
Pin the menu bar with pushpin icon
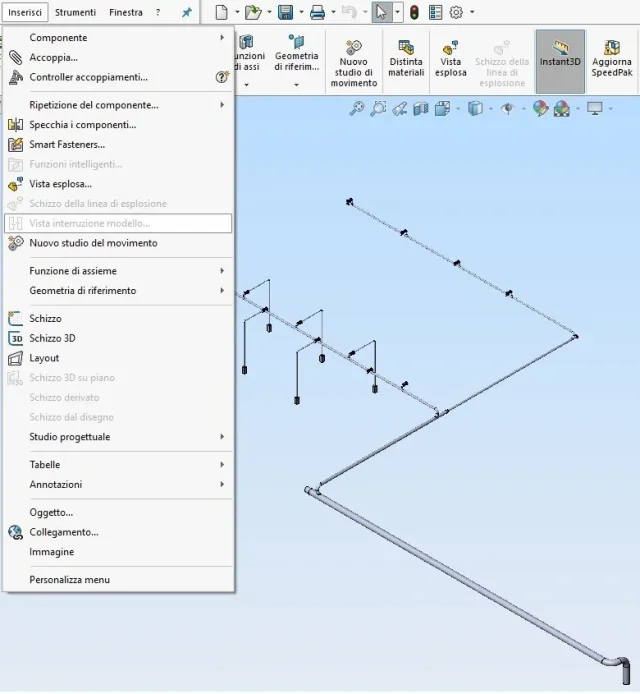187,12
